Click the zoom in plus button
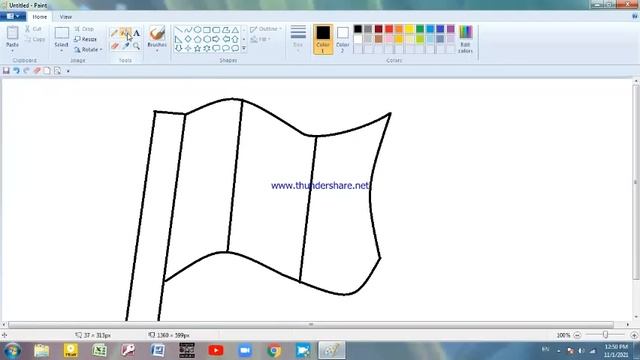 (x=634, y=335)
